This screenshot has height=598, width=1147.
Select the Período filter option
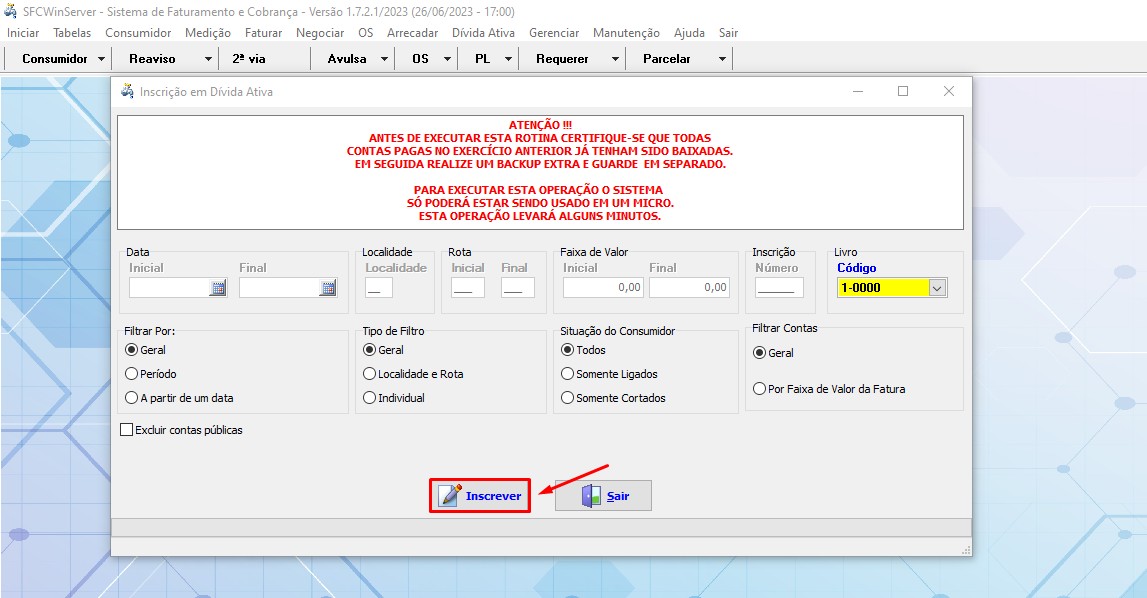pyautogui.click(x=129, y=374)
